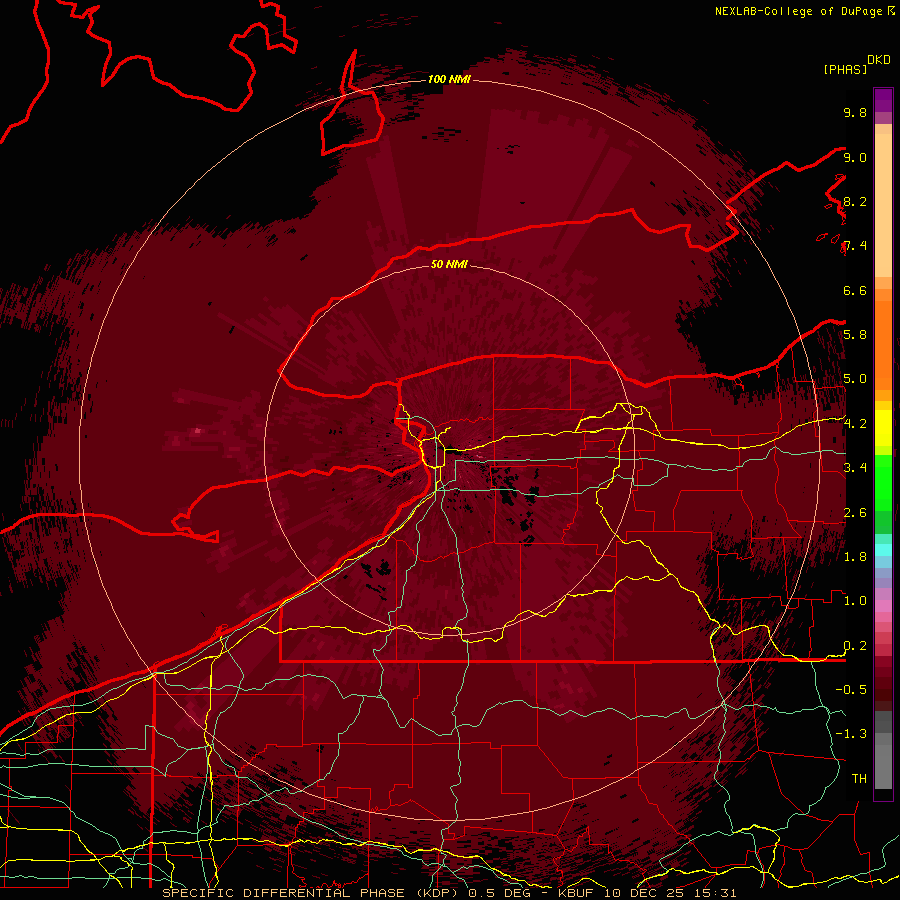Click the TH label on the scale
Image resolution: width=900 pixels, height=900 pixels.
click(859, 779)
